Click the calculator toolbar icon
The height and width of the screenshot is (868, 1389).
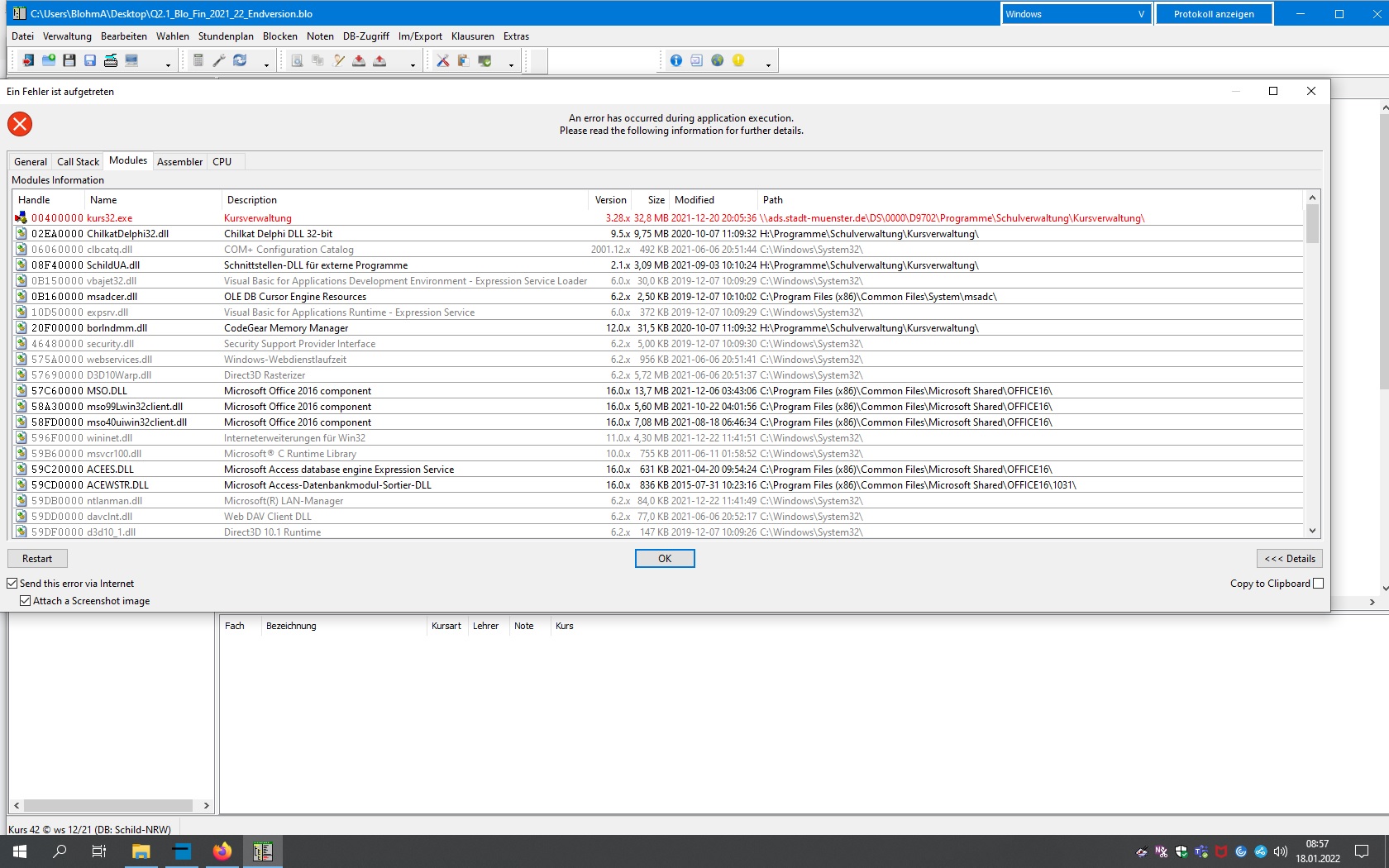[x=198, y=60]
